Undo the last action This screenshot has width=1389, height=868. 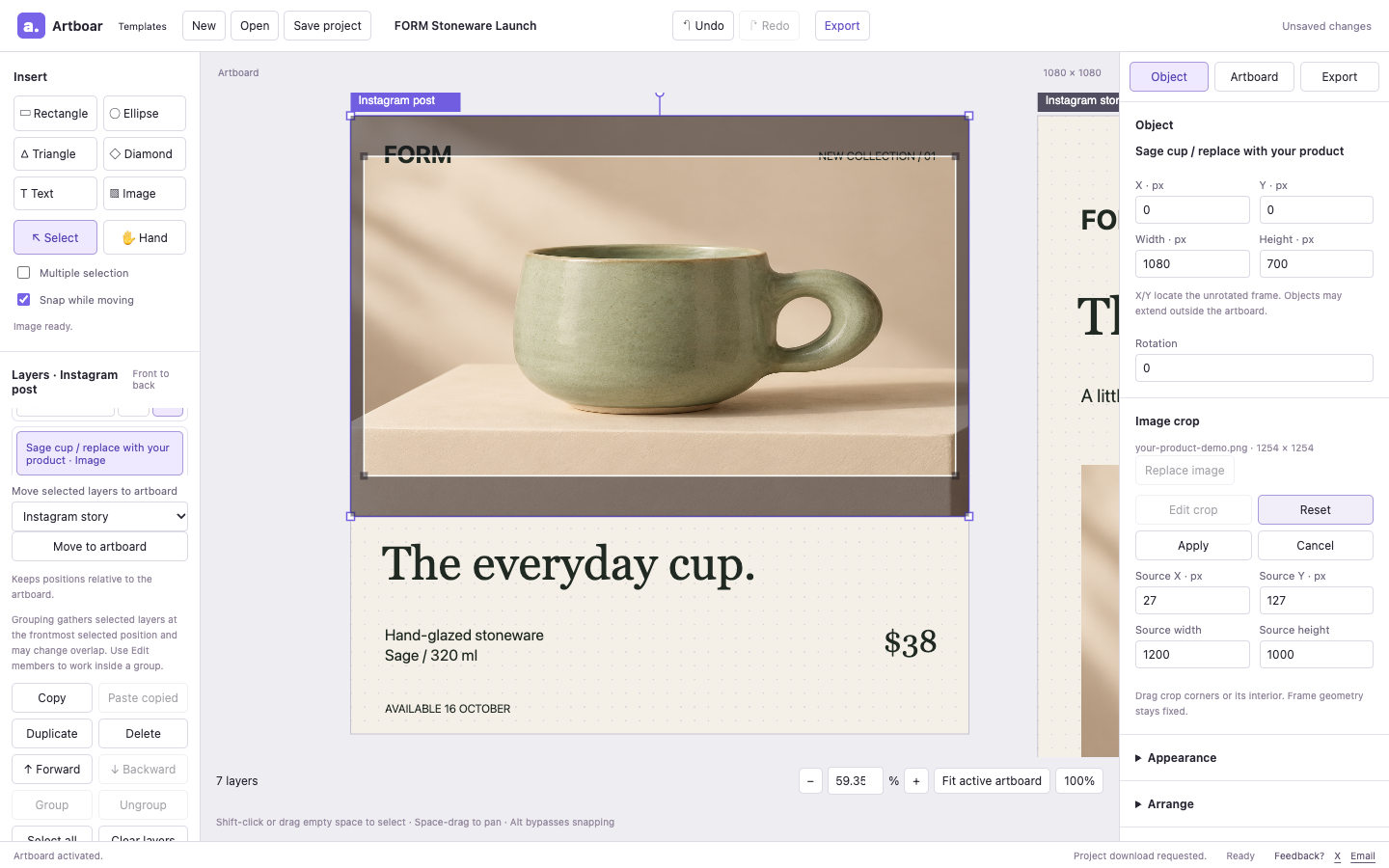[x=703, y=26]
